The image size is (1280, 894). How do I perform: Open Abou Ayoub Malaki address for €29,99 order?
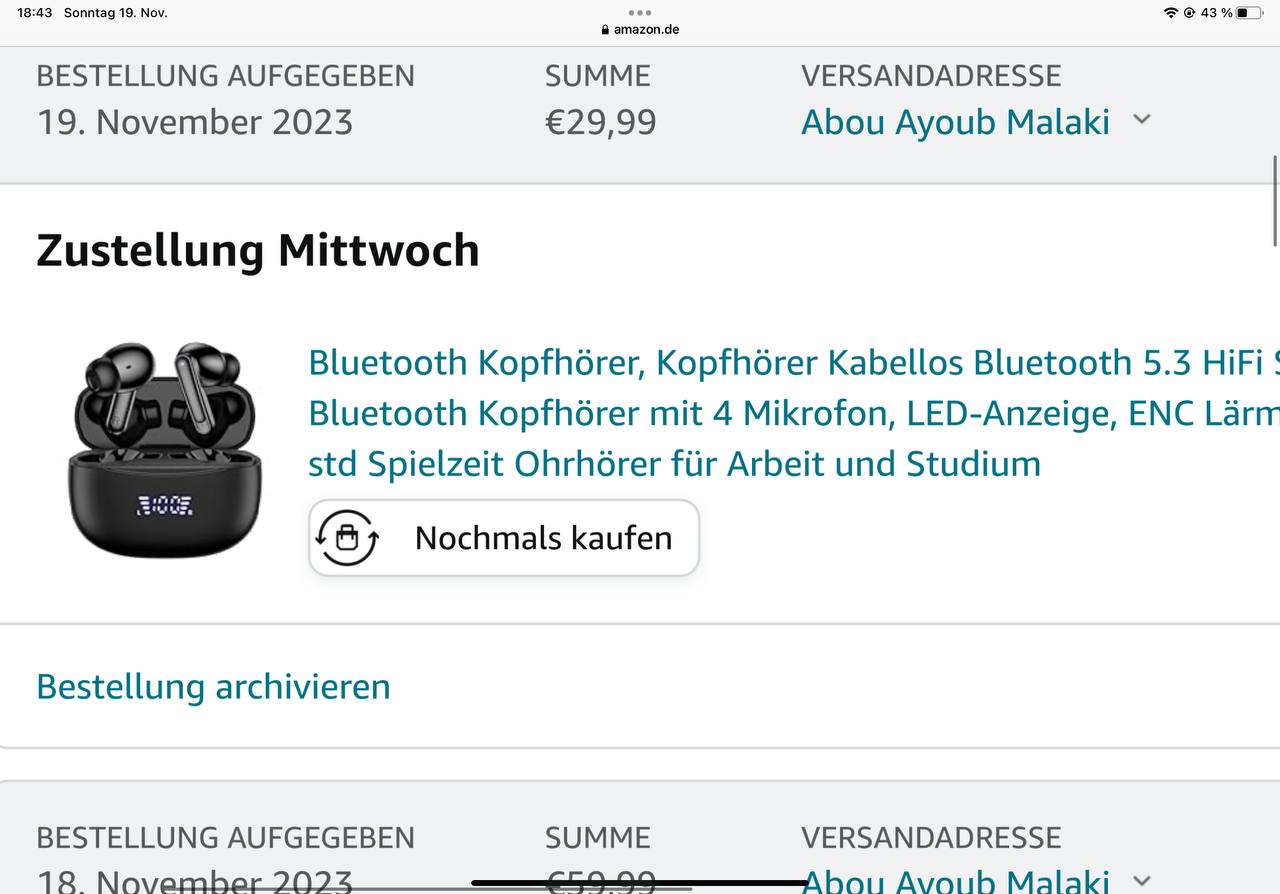pyautogui.click(x=955, y=122)
